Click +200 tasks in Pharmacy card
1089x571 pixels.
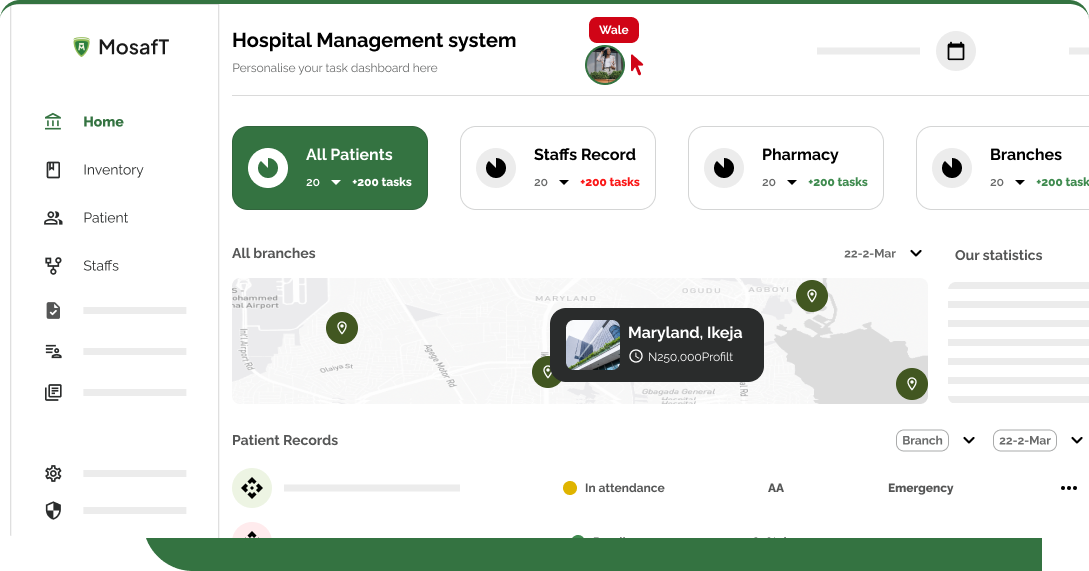point(838,182)
